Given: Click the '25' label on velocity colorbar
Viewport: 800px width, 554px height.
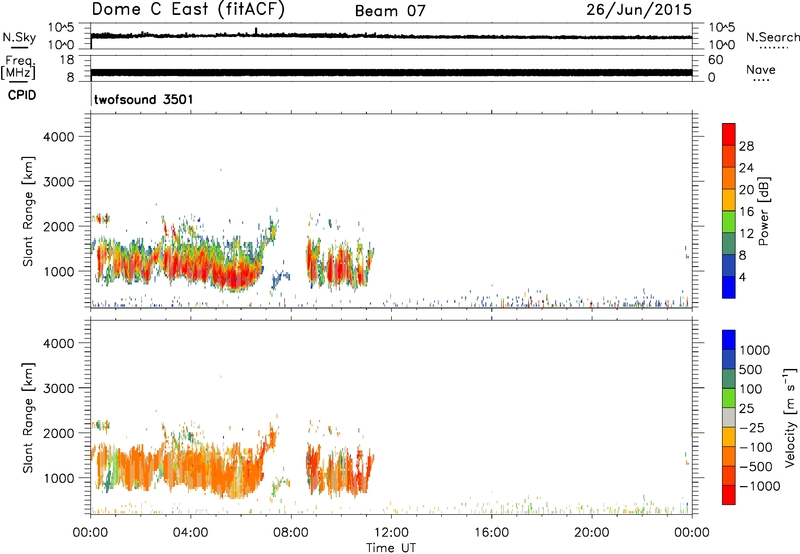Looking at the screenshot, I should (x=747, y=409).
